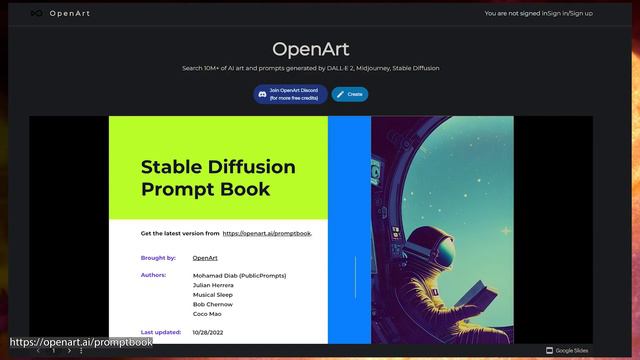The width and height of the screenshot is (640, 360).
Task: Open the openart.ai/promptbook link in the slide
Action: pos(267,233)
